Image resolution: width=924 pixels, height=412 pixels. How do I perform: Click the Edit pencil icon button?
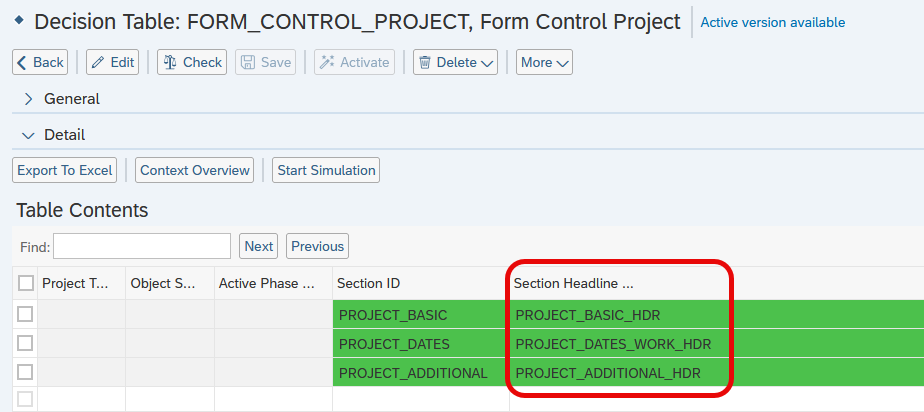[x=98, y=62]
